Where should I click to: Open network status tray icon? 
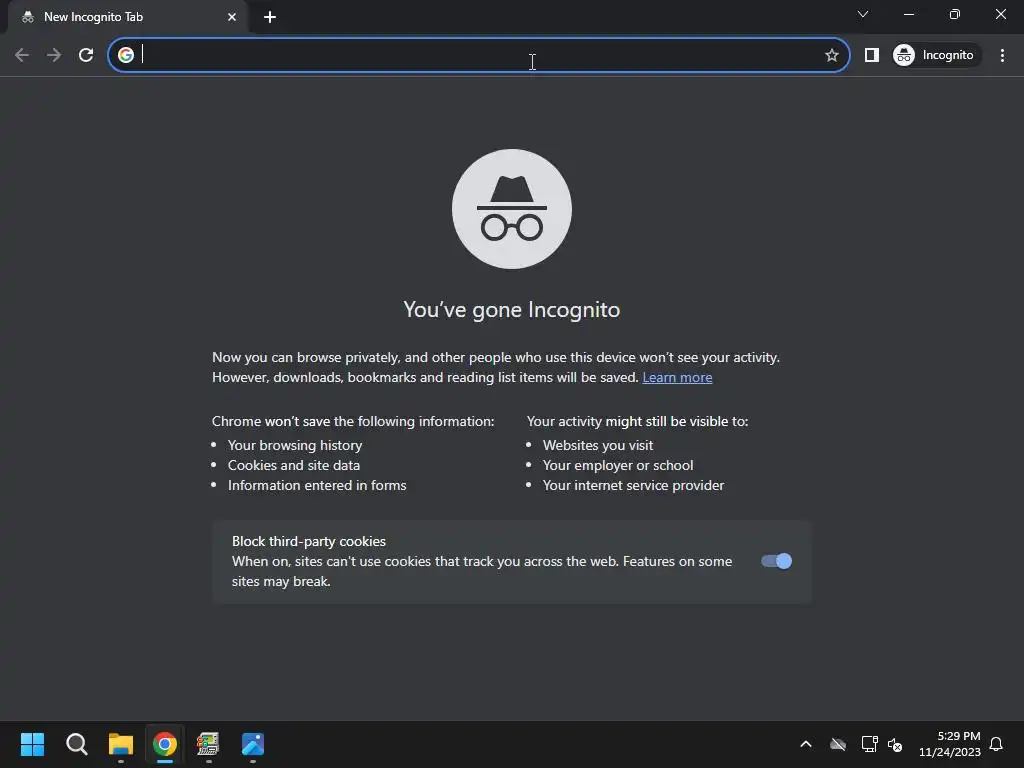click(869, 744)
